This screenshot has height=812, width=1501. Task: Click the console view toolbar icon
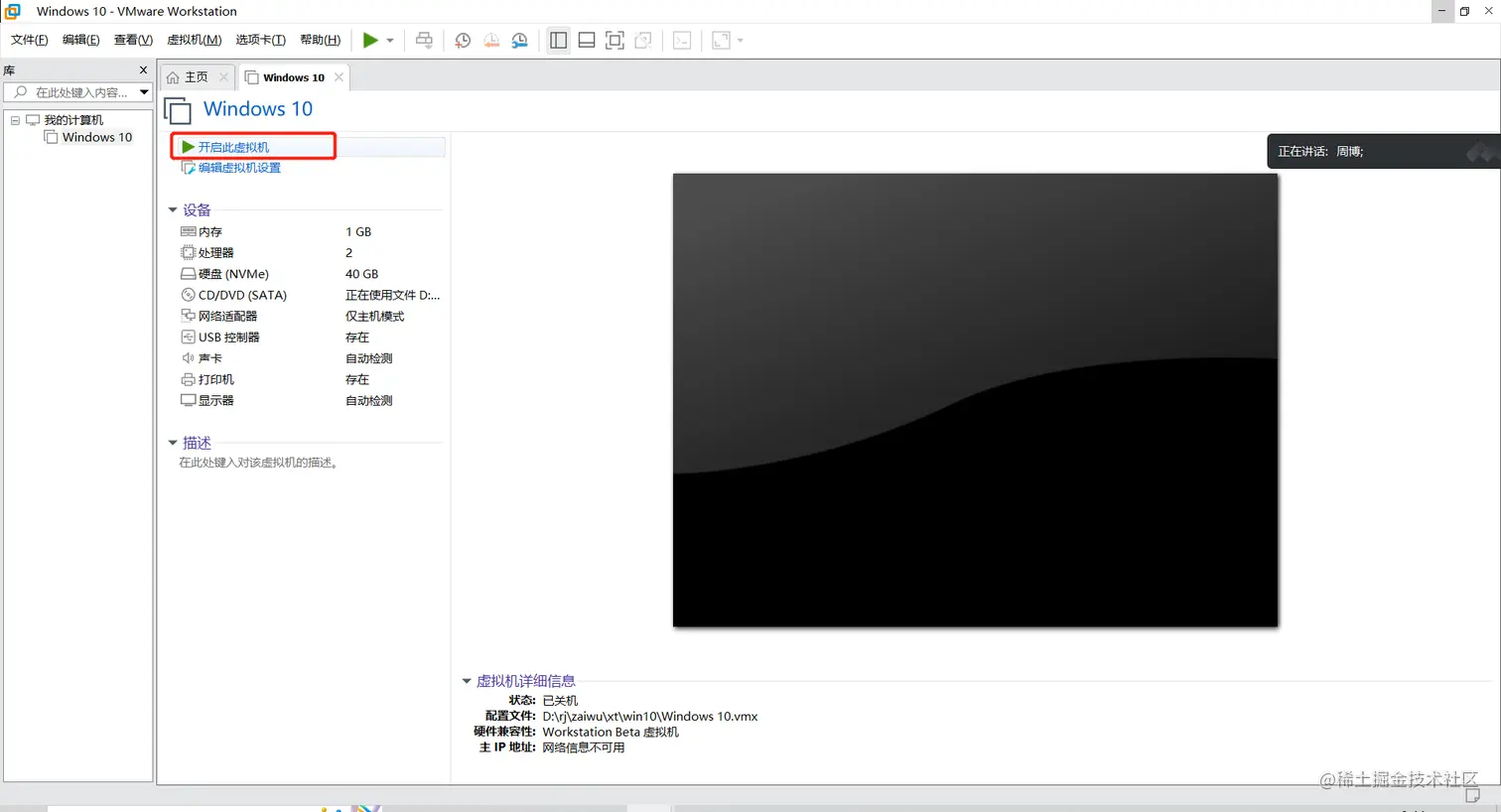tap(682, 40)
